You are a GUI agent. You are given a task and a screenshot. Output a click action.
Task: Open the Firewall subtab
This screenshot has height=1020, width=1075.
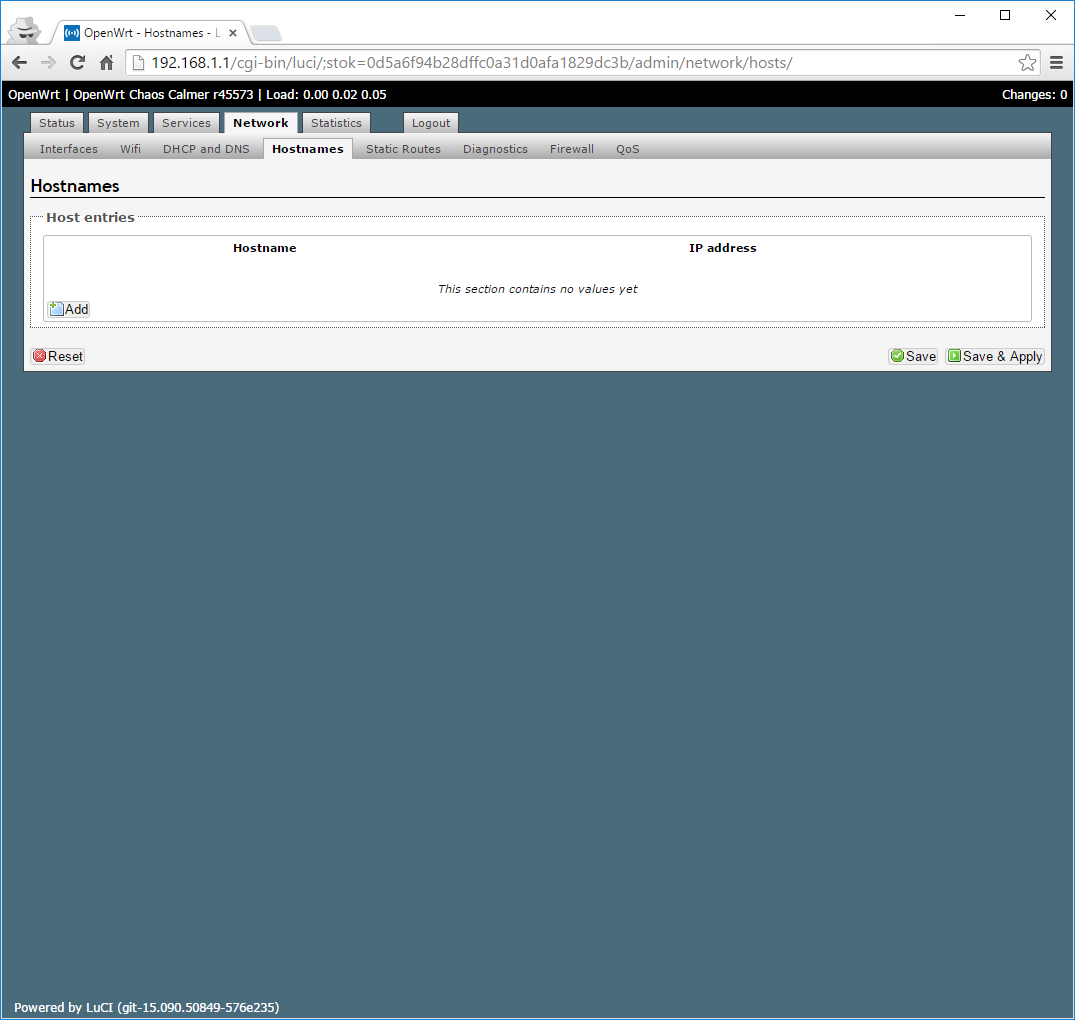(x=572, y=149)
